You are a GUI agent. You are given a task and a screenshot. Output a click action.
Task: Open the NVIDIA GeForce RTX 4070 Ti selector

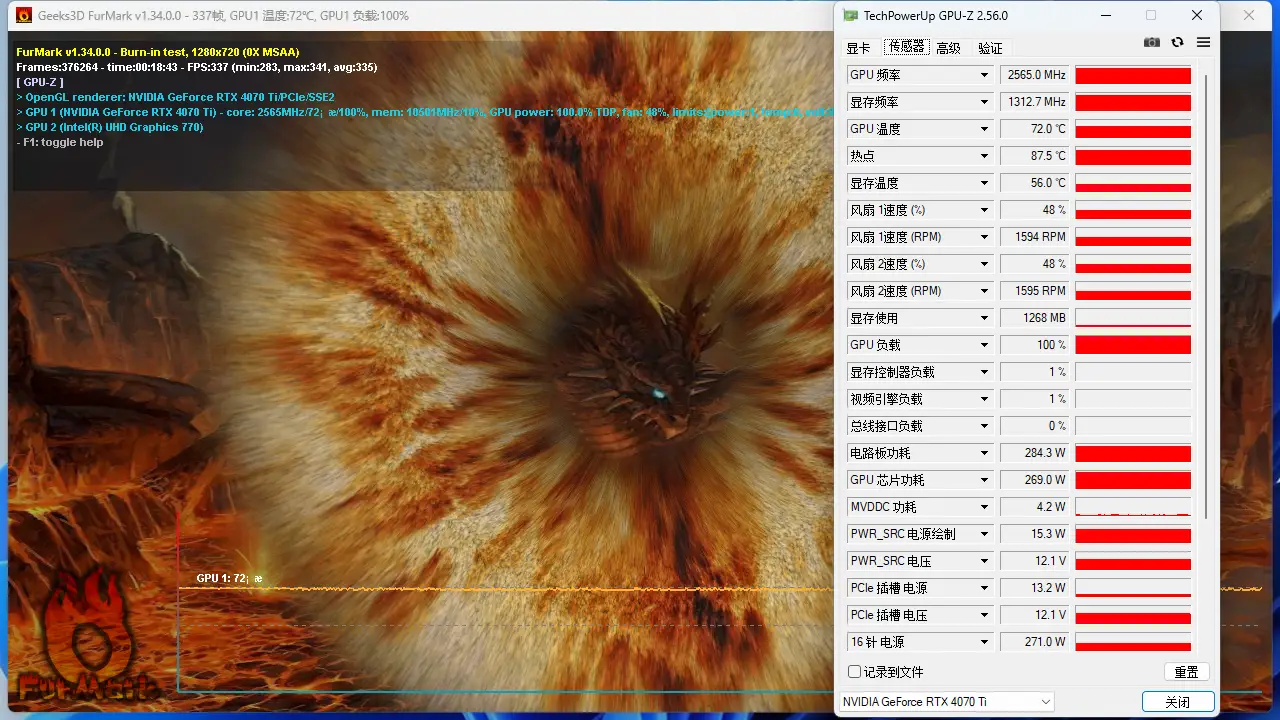pyautogui.click(x=946, y=702)
